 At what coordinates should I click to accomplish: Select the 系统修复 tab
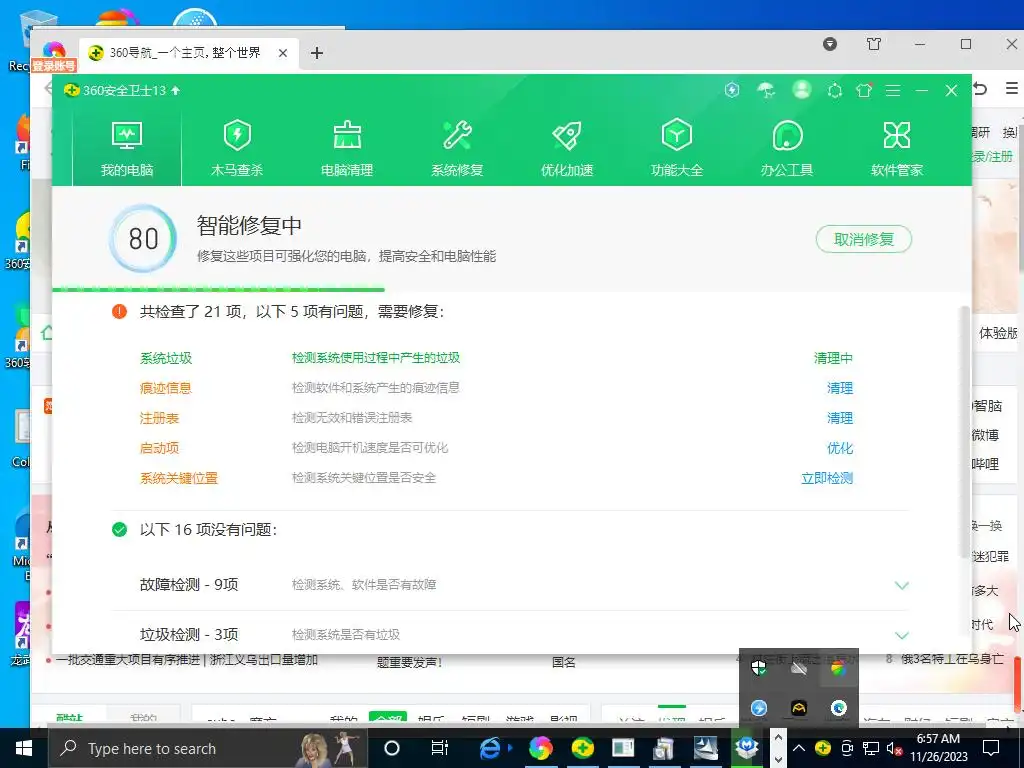(x=456, y=149)
